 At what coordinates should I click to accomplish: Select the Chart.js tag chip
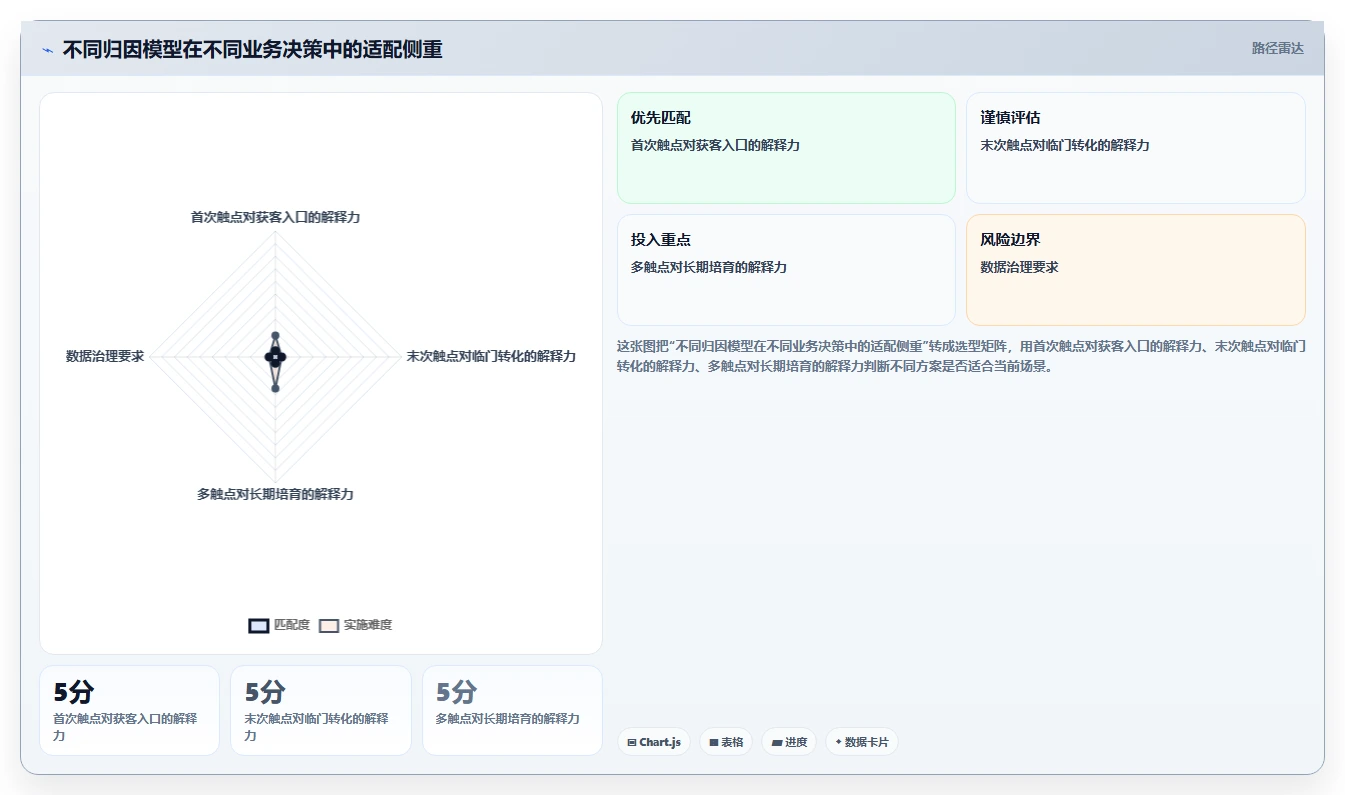coord(654,742)
